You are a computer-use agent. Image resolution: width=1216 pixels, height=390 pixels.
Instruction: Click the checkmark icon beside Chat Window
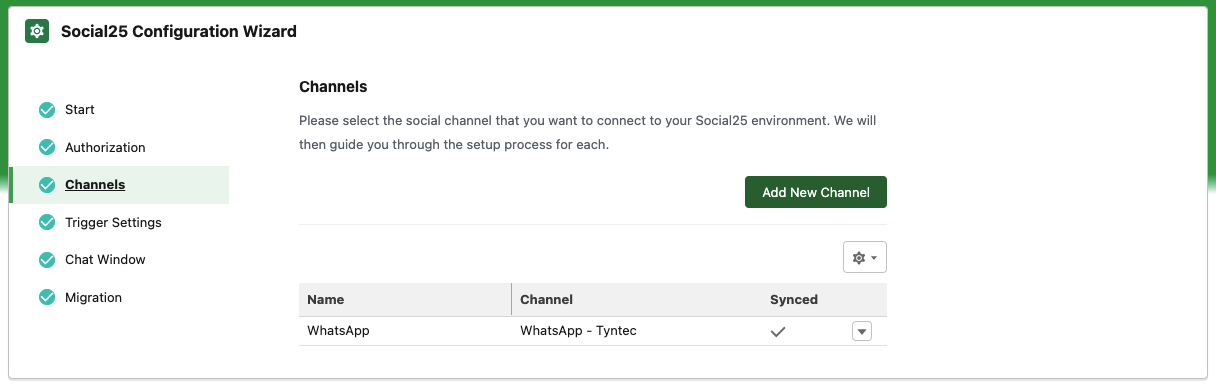pyautogui.click(x=46, y=260)
